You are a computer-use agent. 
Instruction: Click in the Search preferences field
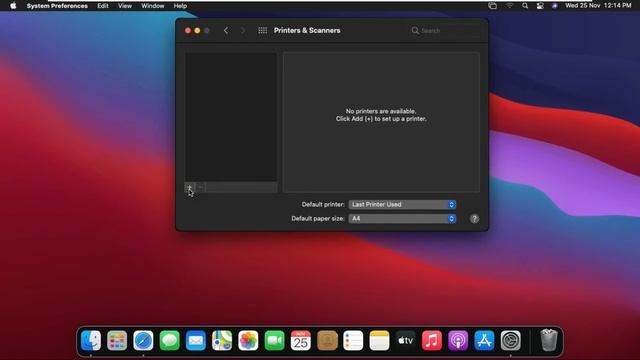point(445,31)
